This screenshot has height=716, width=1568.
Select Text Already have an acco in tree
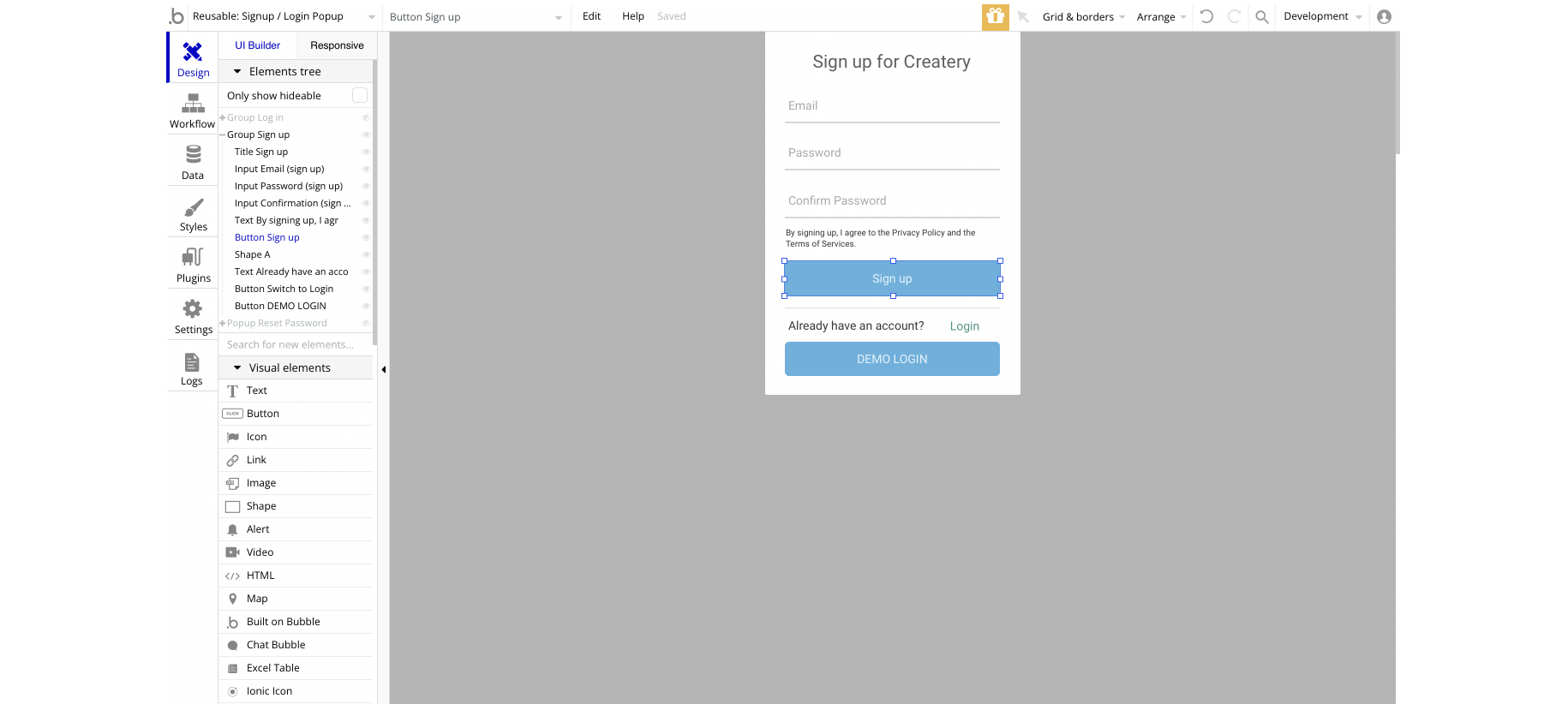pyautogui.click(x=291, y=271)
